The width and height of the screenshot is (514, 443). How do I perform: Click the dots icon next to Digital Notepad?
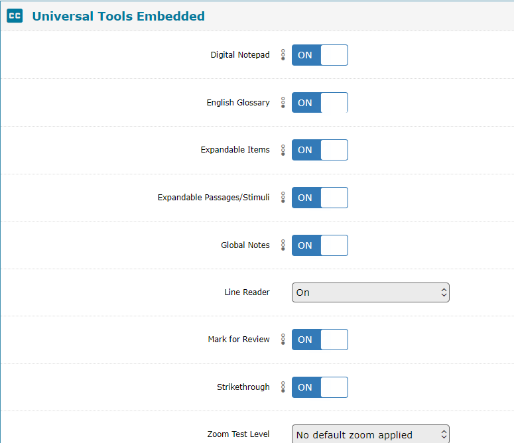click(x=283, y=55)
